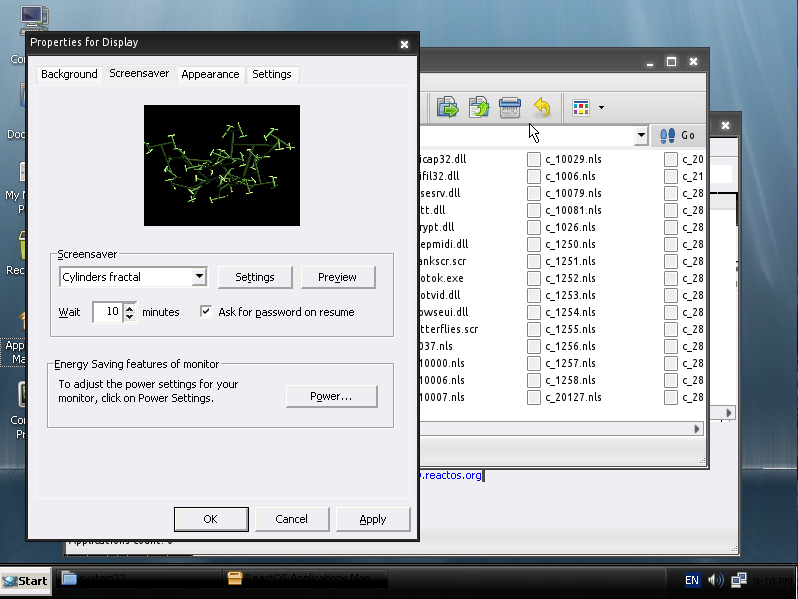Open the address bar dropdown arrow
798x599 pixels.
pos(641,135)
